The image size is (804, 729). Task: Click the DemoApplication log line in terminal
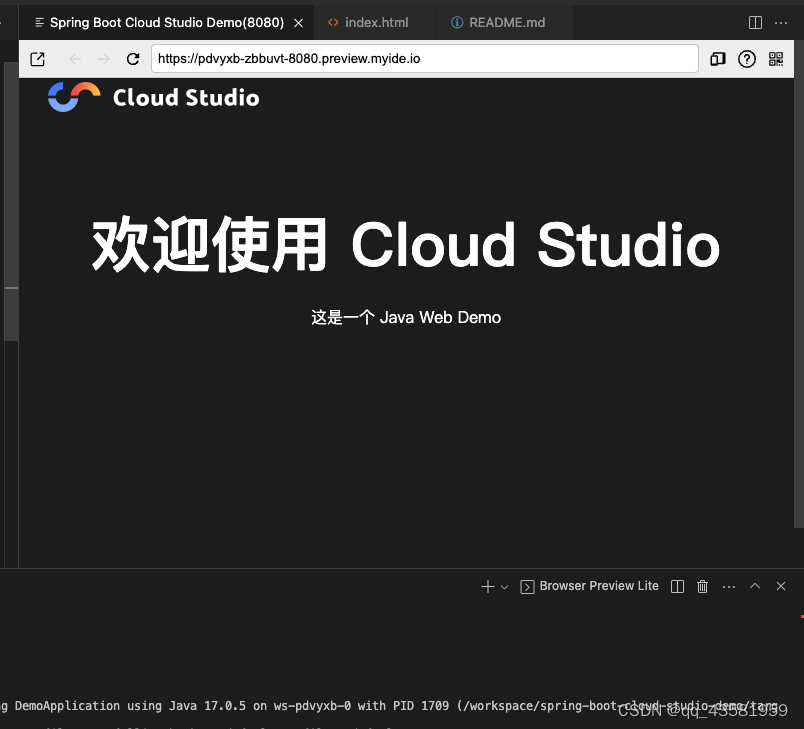pos(390,706)
